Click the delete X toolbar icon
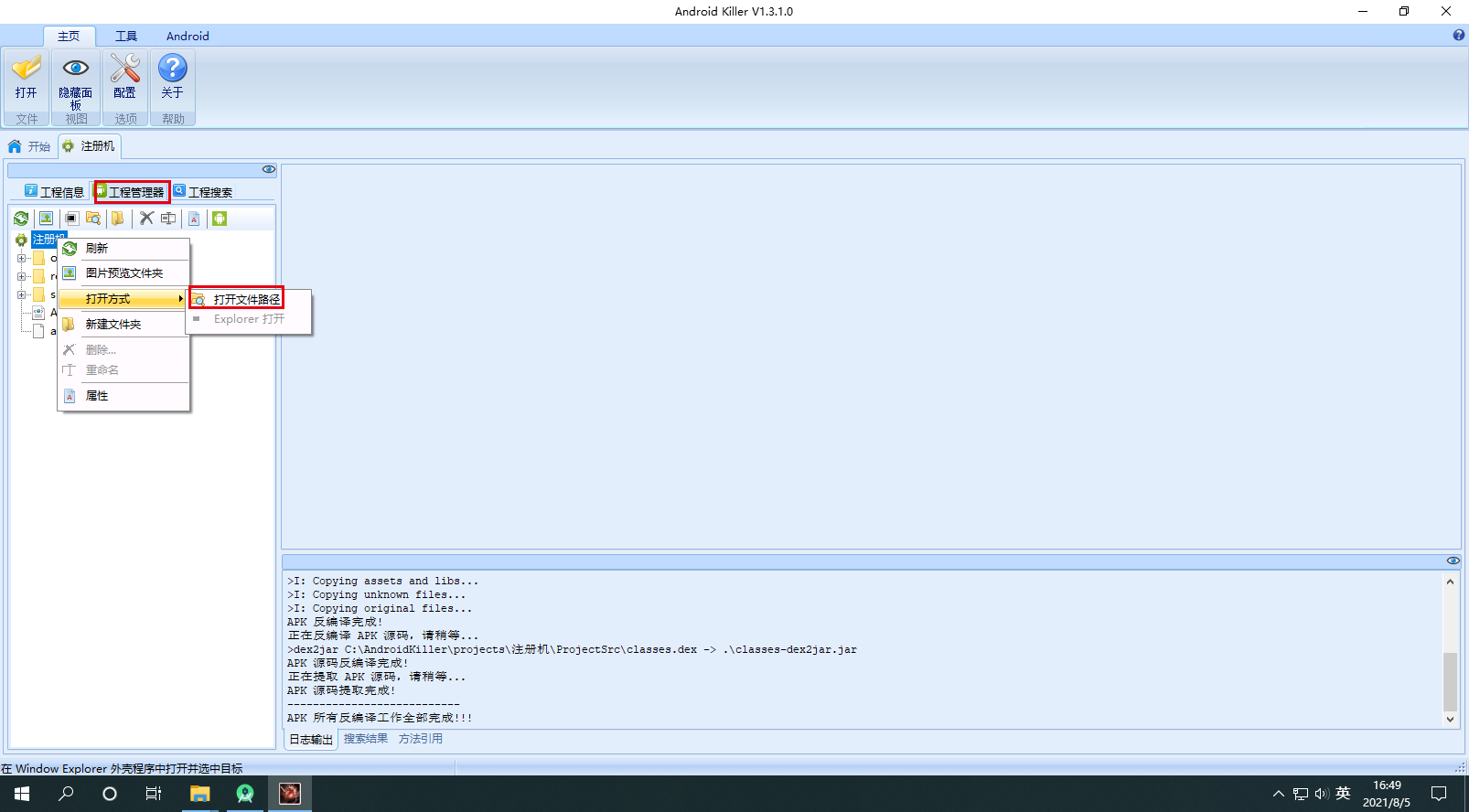The image size is (1469, 812). pos(146,219)
